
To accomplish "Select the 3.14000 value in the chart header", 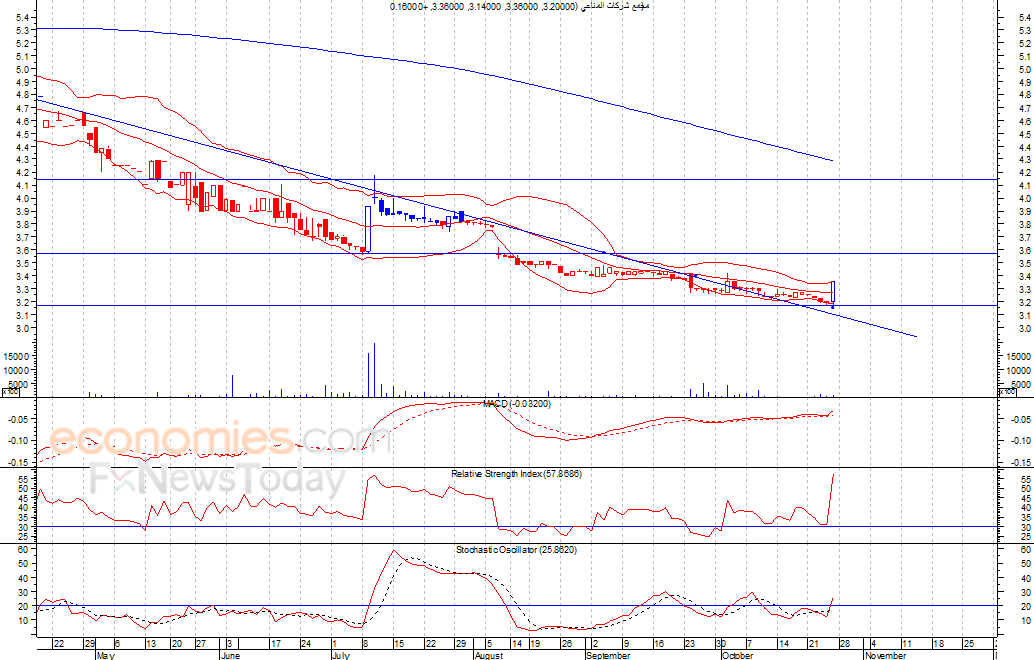I will (x=485, y=7).
